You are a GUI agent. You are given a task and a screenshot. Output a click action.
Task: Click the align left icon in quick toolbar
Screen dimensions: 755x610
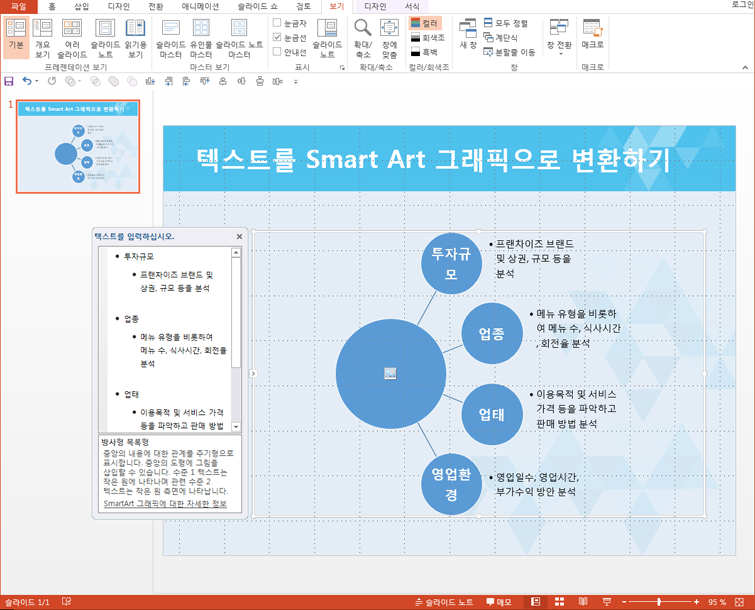pyautogui.click(x=186, y=81)
